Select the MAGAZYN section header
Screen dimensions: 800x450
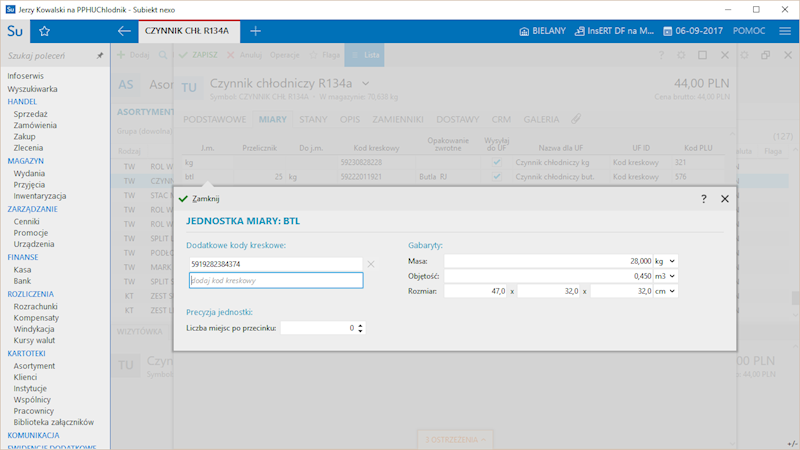[26, 161]
